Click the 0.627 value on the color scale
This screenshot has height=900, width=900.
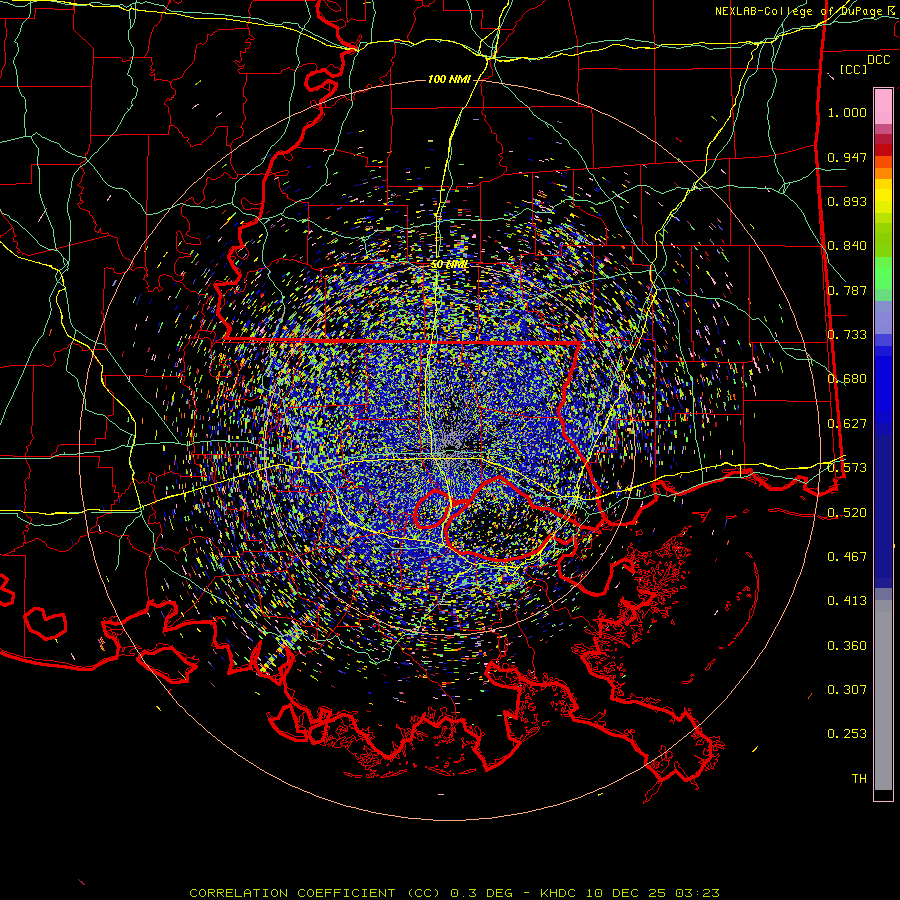(847, 424)
